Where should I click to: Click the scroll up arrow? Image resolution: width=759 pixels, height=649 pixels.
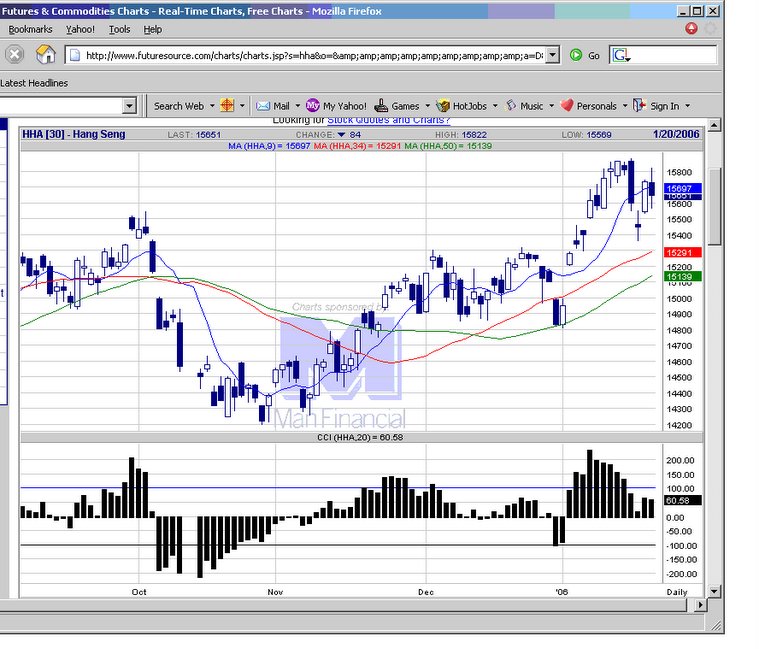click(714, 125)
